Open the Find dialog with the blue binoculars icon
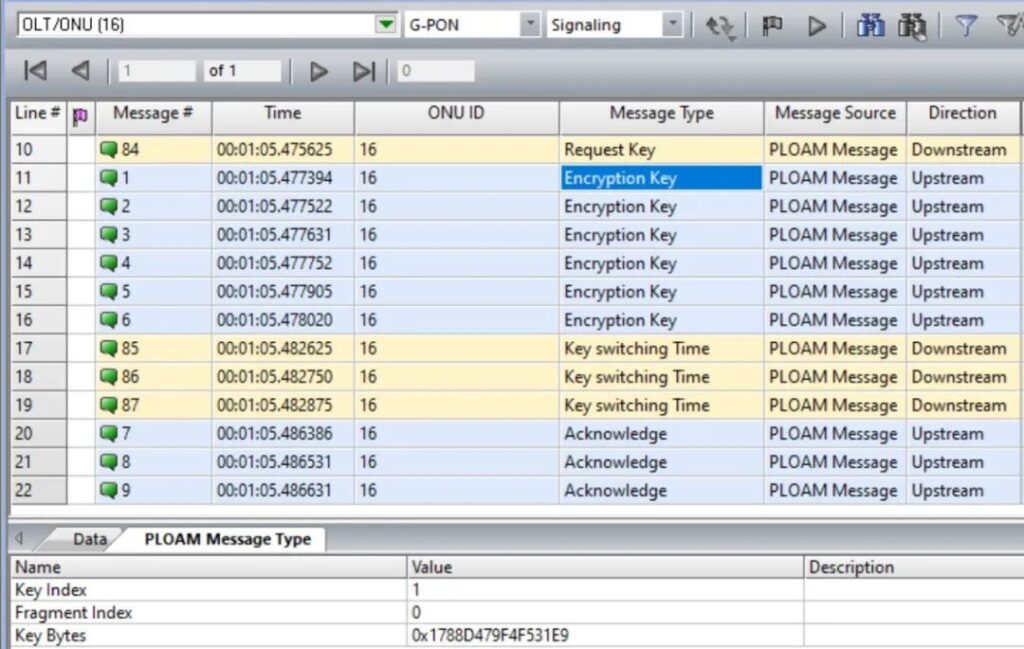The height and width of the screenshot is (649, 1024). tap(870, 22)
